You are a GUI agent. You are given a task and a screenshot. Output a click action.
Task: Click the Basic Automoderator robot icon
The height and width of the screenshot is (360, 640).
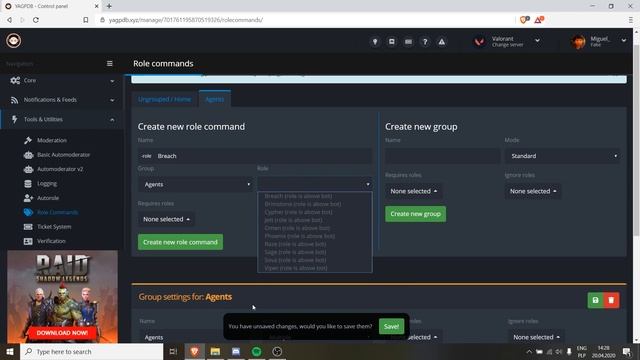(28, 155)
